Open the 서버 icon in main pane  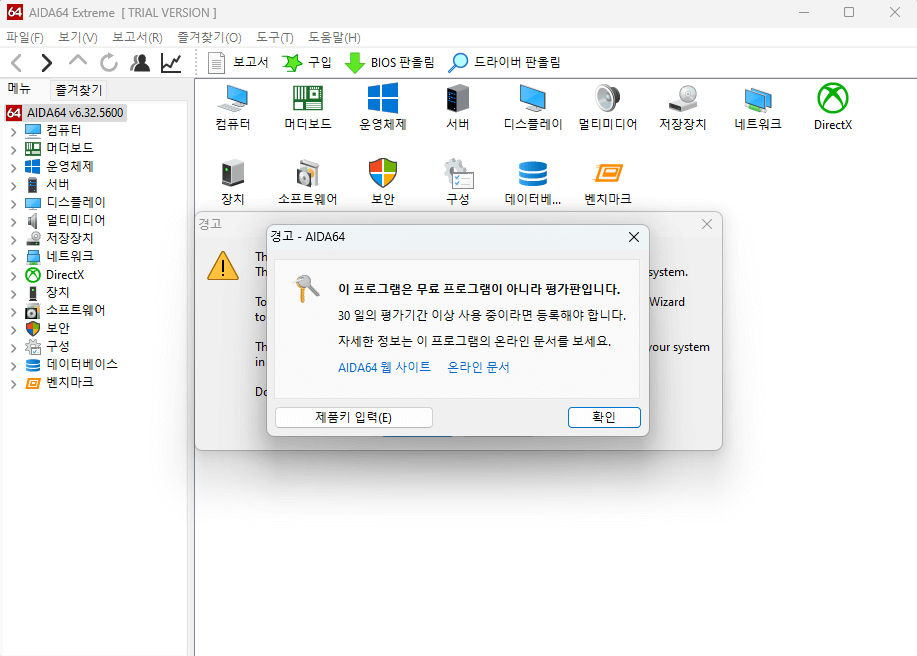457,106
